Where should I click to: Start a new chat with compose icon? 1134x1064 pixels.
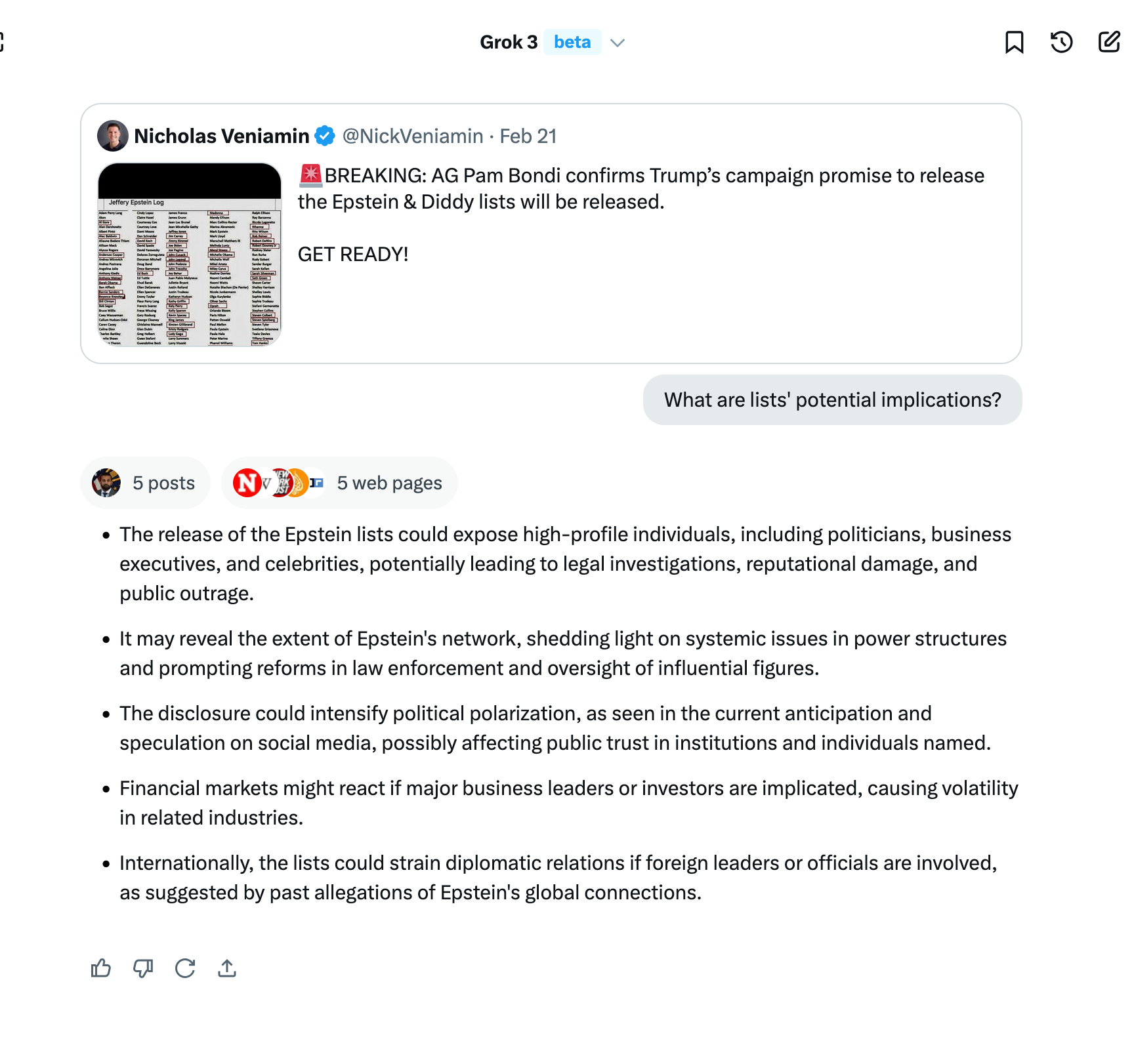point(1108,43)
